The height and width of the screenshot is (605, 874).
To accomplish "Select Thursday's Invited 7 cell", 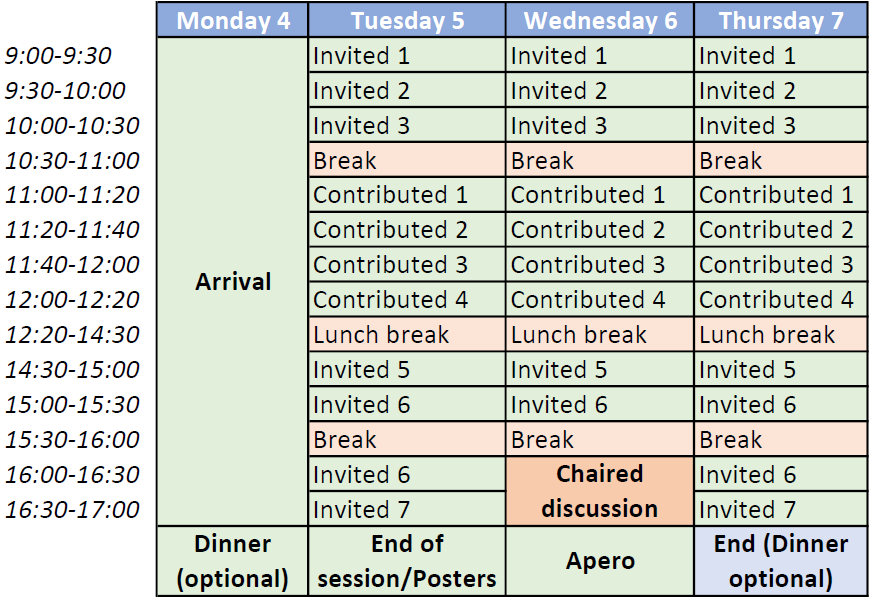I will [781, 510].
